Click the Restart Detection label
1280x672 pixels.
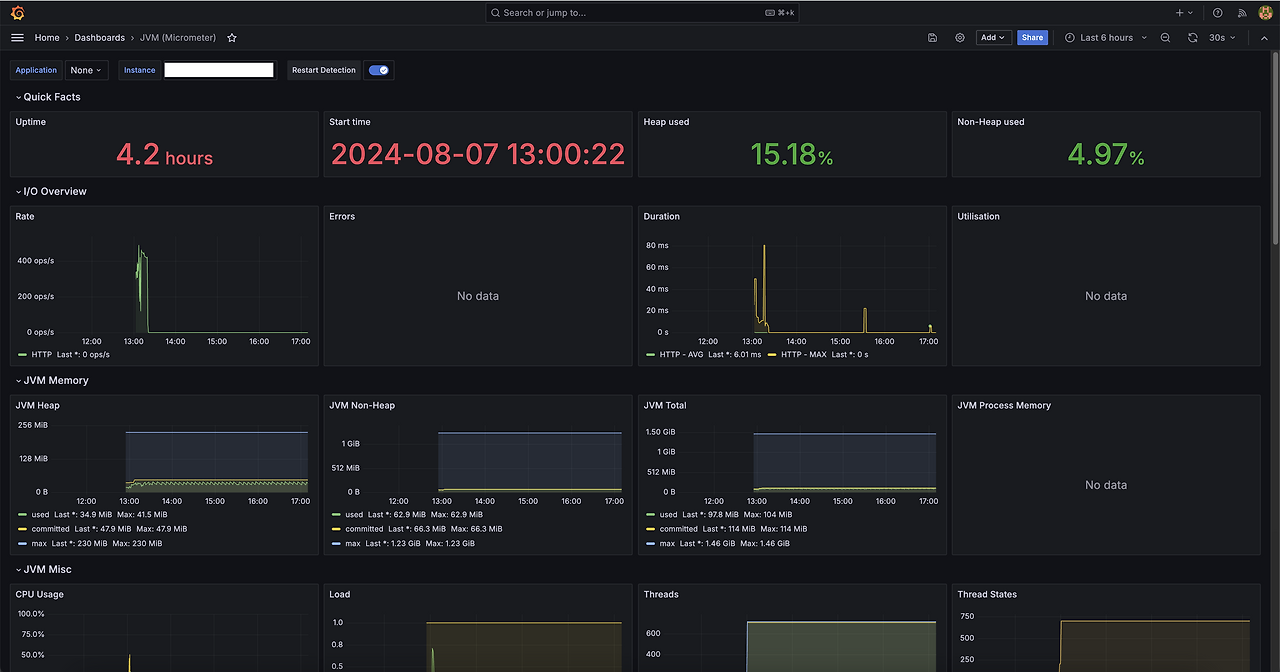coord(324,70)
